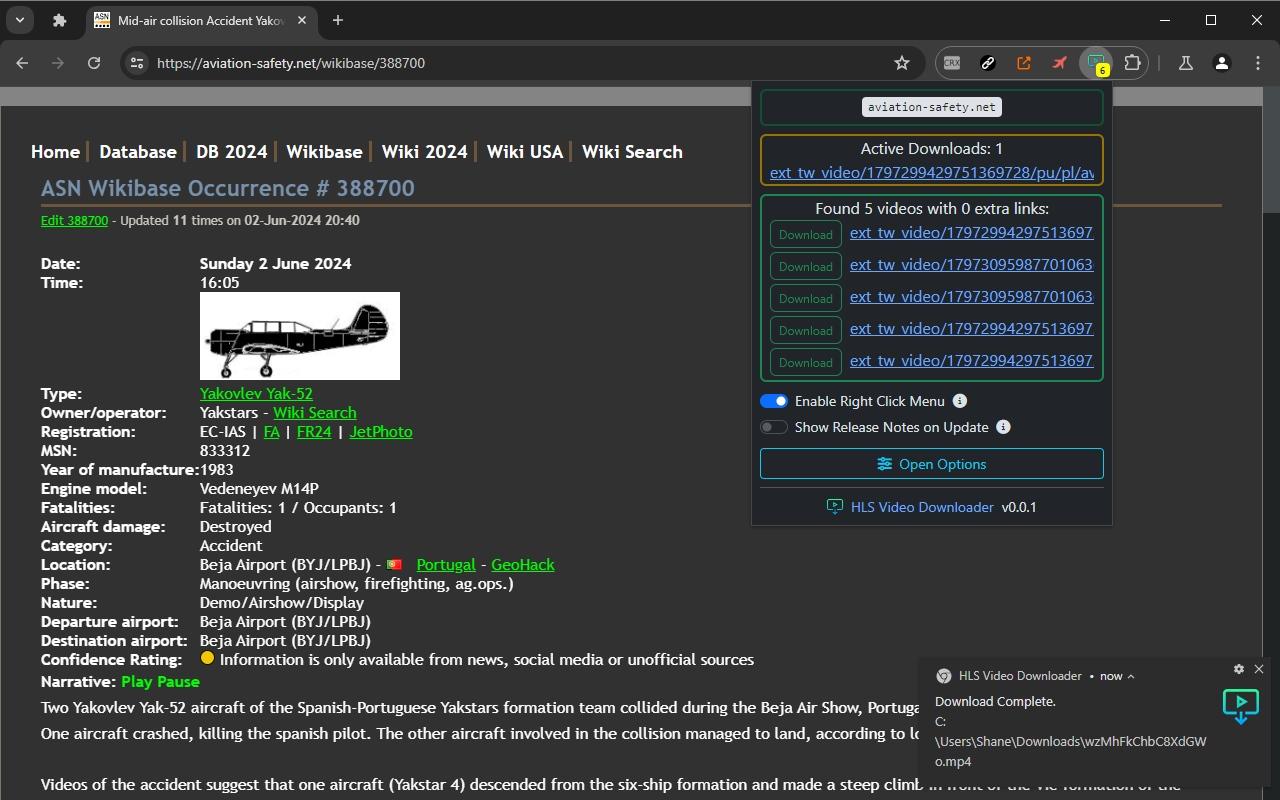
Task: Click the yellow confidence rating indicator
Action: tap(207, 658)
